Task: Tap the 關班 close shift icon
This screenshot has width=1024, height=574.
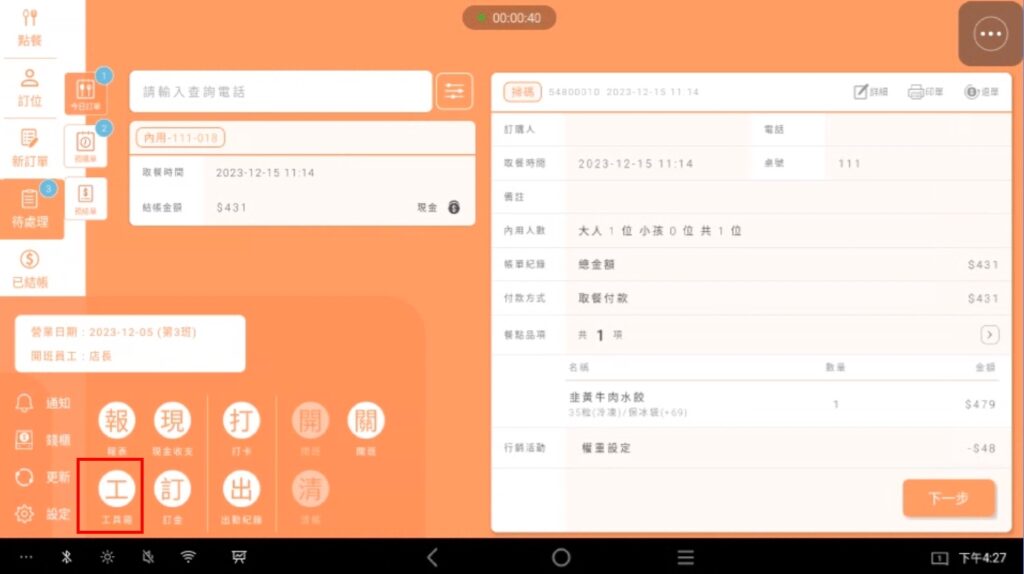Action: [365, 423]
